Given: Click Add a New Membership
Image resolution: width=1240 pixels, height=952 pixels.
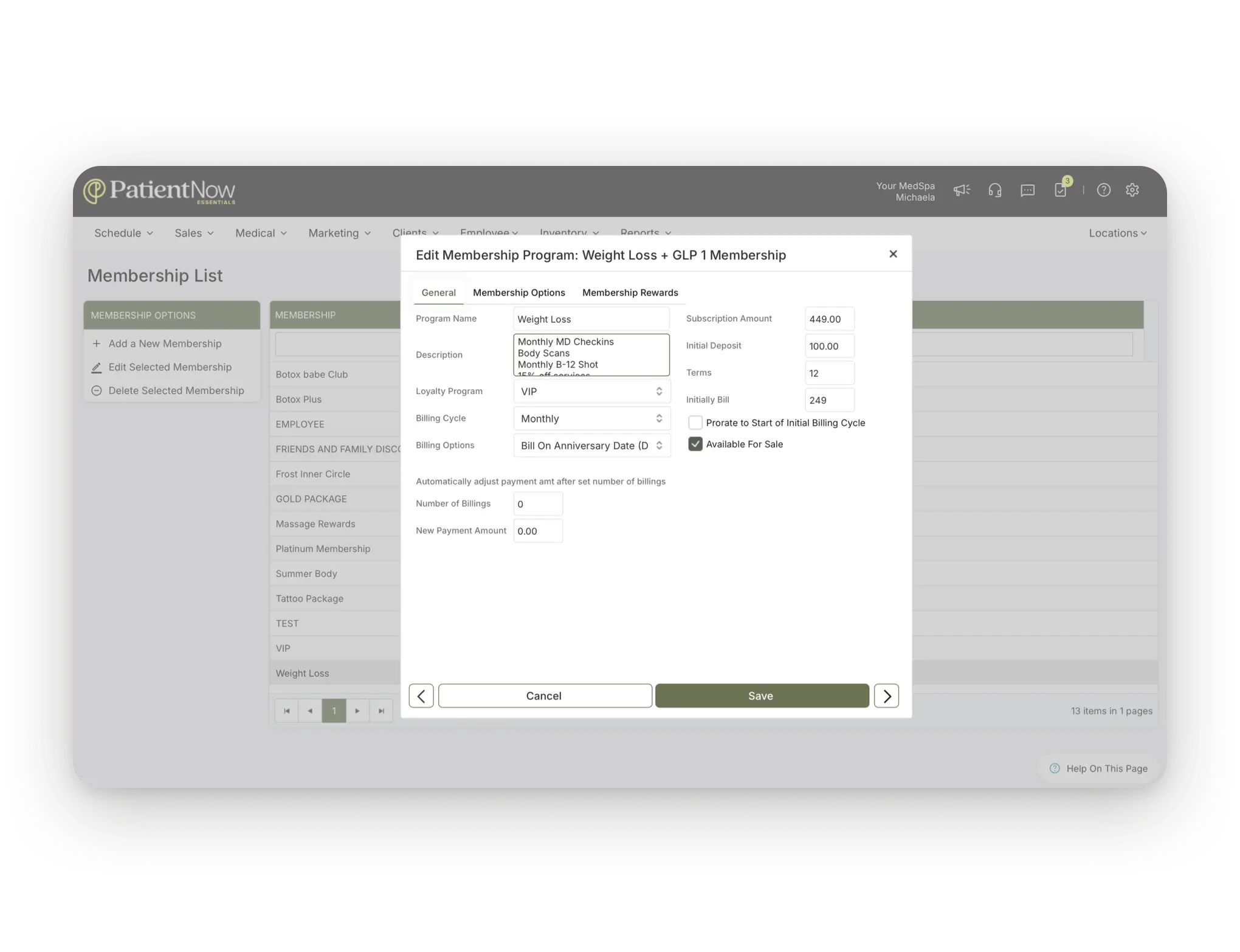Looking at the screenshot, I should click(157, 343).
